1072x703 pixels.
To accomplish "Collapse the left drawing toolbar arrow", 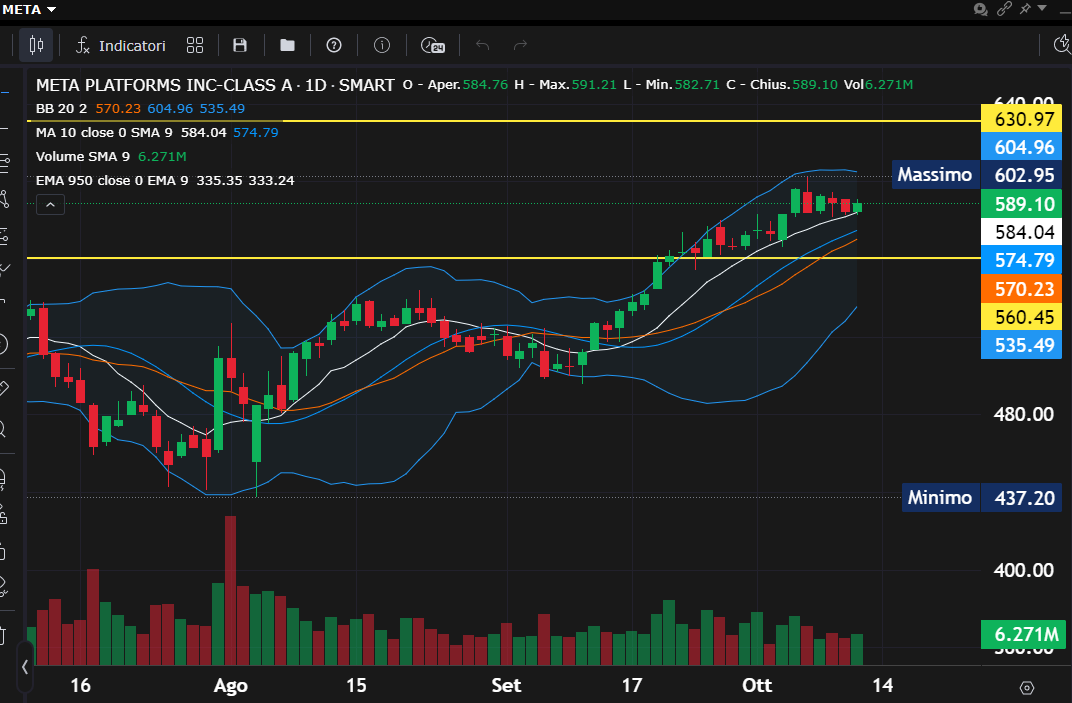I will coord(25,666).
